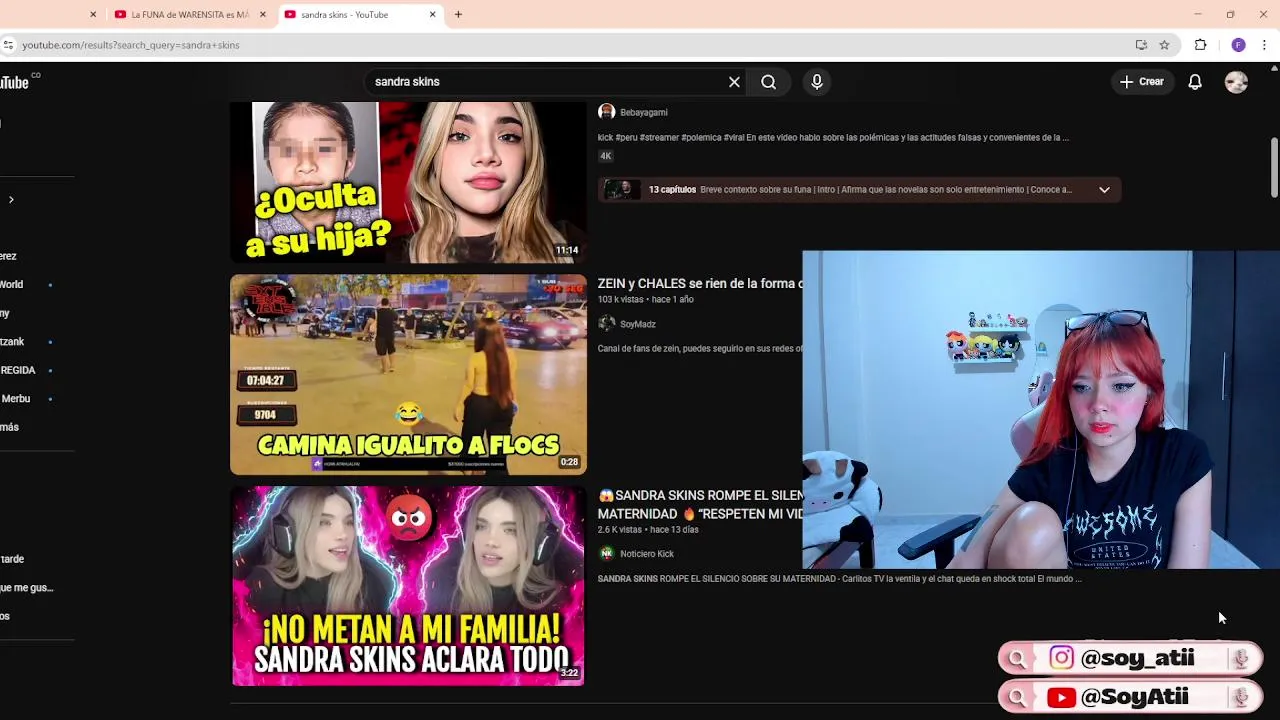
Task: Open the 'CAMINA IGUALITO A FLOCS' thumbnail
Action: 408,374
